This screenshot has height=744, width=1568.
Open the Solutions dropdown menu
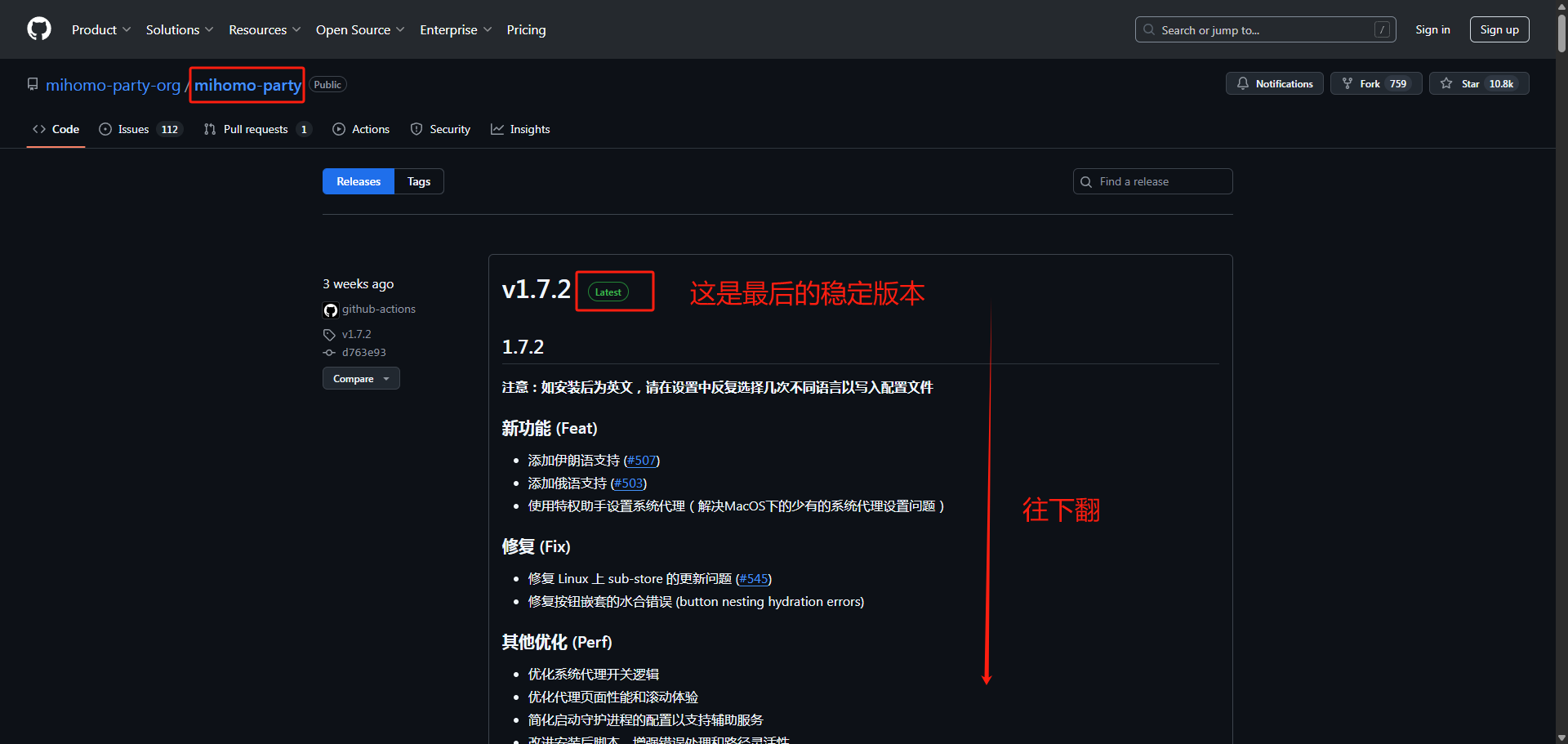point(179,30)
